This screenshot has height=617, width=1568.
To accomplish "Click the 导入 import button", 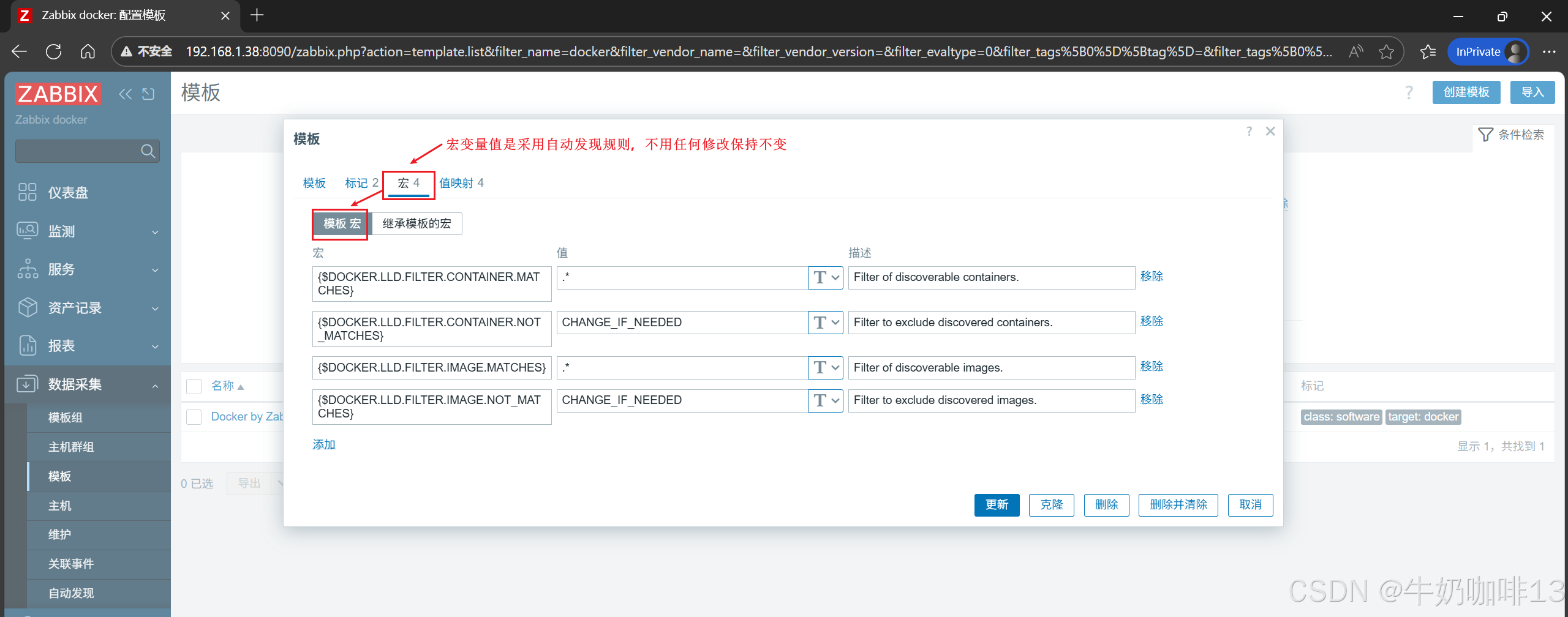I will tap(1532, 92).
